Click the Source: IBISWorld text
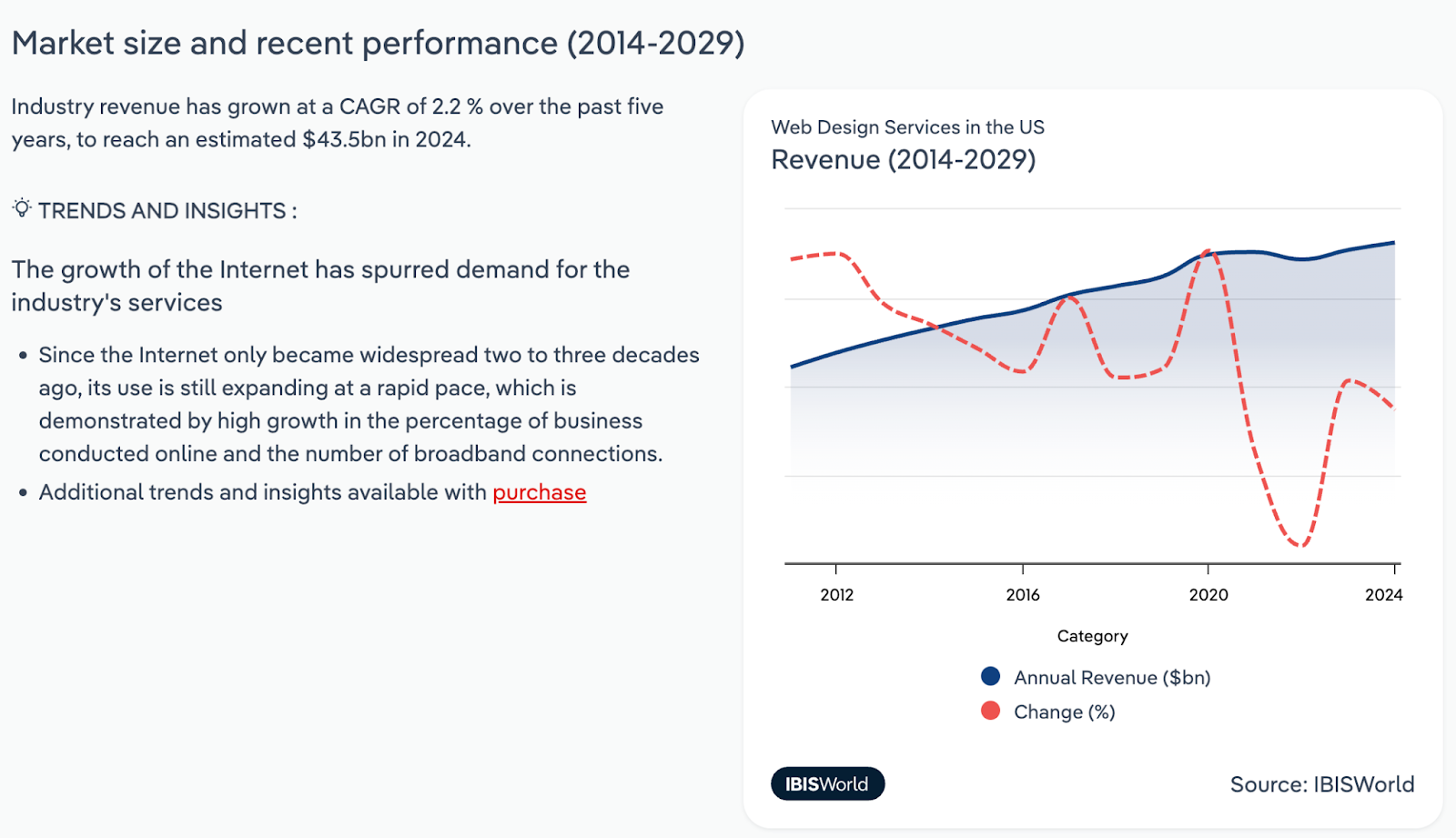The height and width of the screenshot is (838, 1456). 1321,784
